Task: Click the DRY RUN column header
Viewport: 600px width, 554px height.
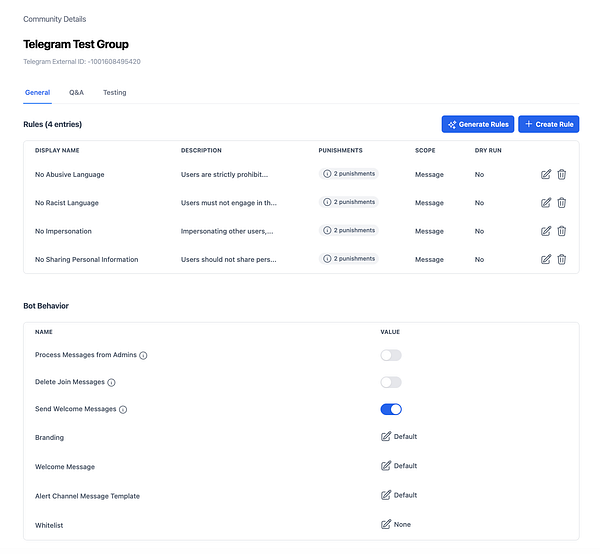Action: [x=488, y=150]
